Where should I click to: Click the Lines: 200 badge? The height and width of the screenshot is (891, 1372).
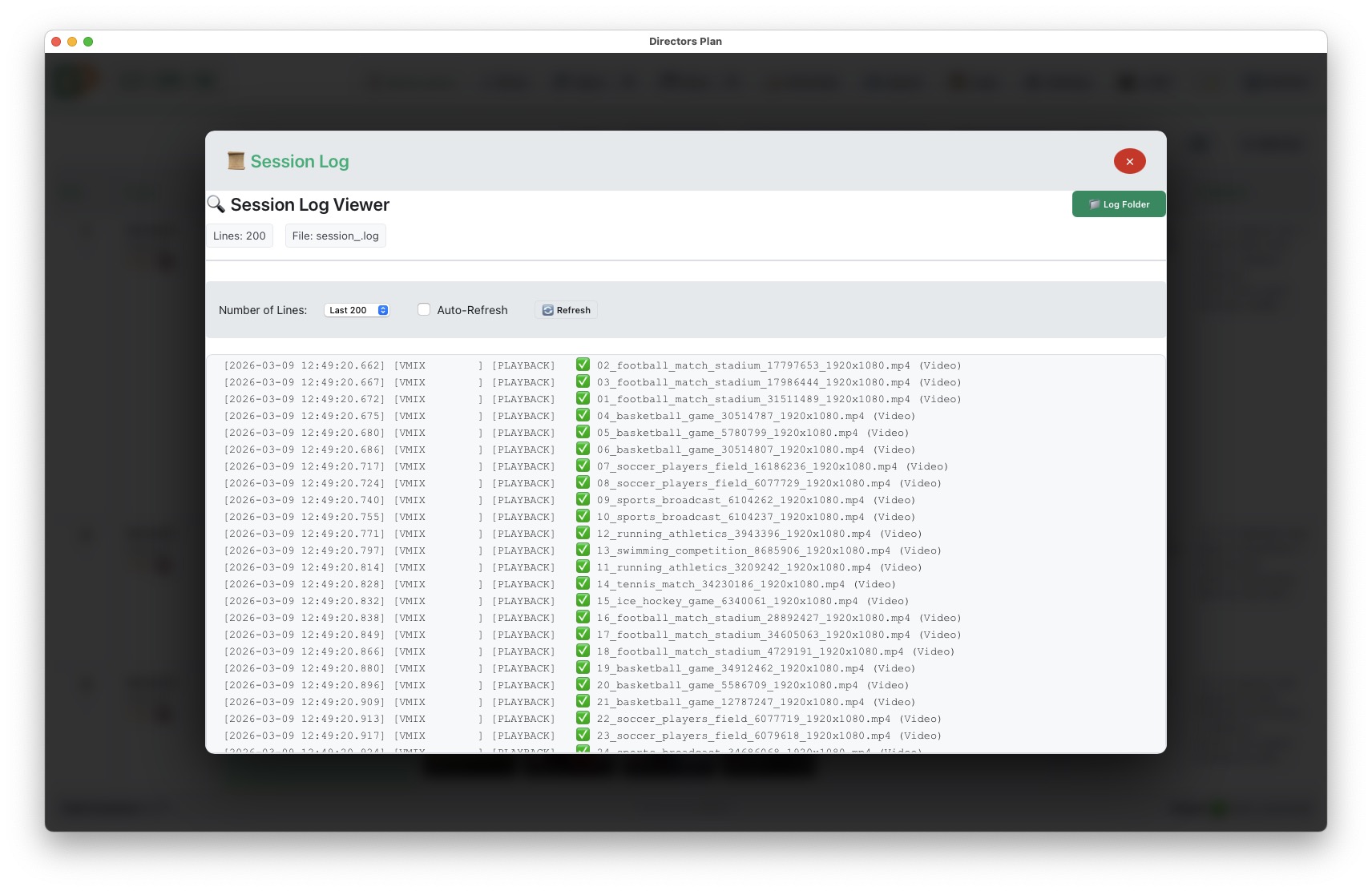(x=240, y=236)
